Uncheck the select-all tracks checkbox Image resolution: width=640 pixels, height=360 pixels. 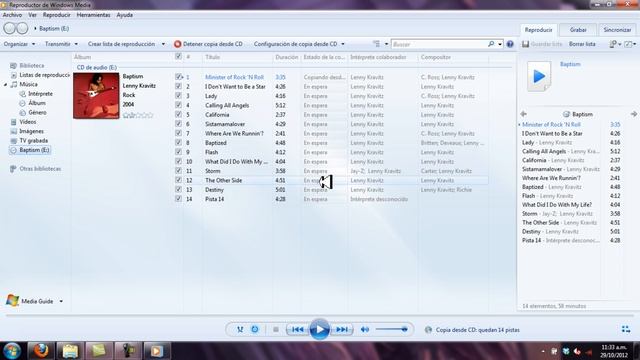178,57
